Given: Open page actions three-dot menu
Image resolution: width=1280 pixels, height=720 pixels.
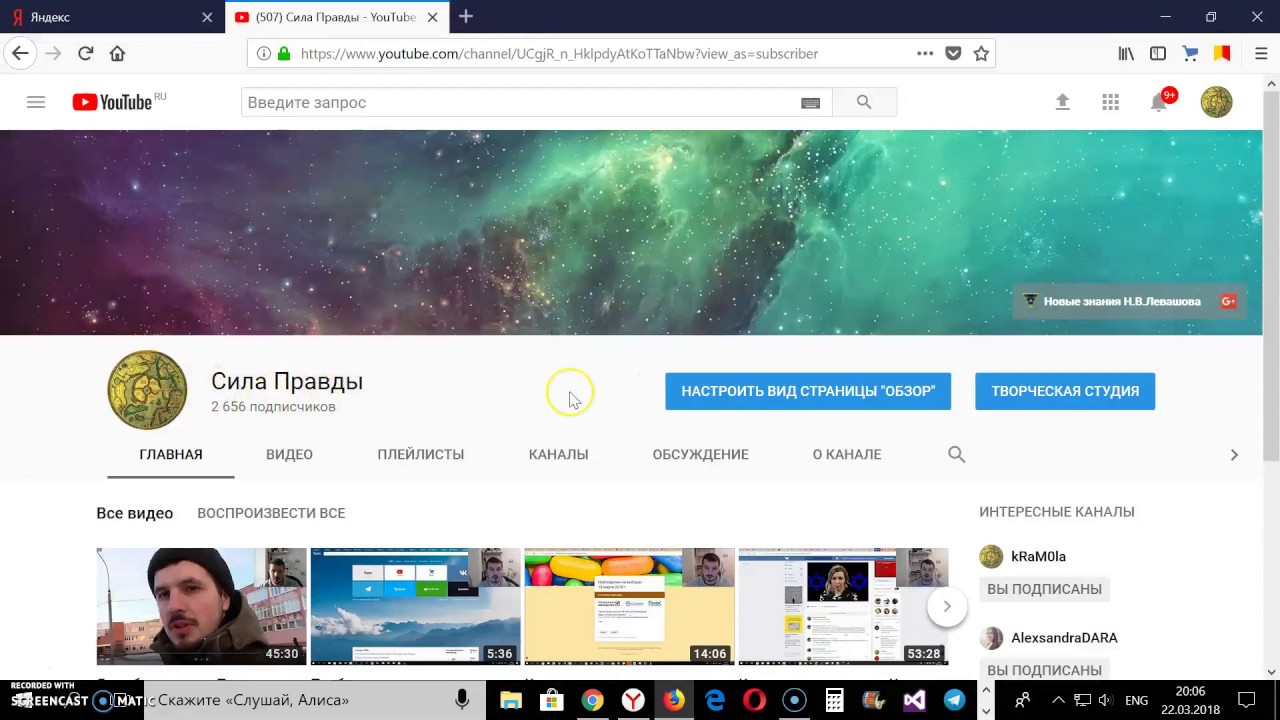Looking at the screenshot, I should pos(925,53).
